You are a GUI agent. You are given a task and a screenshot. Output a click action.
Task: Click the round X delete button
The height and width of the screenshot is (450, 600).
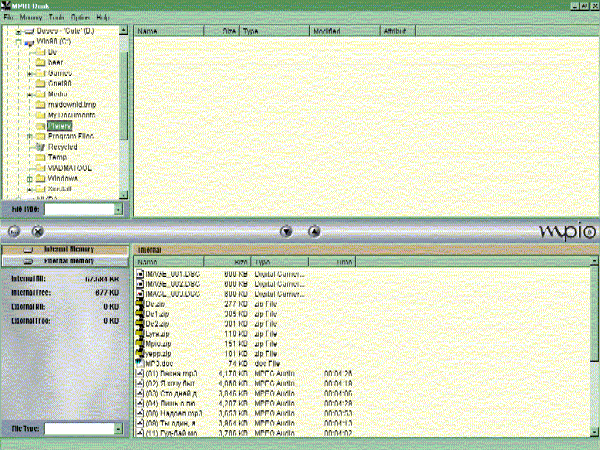click(38, 231)
